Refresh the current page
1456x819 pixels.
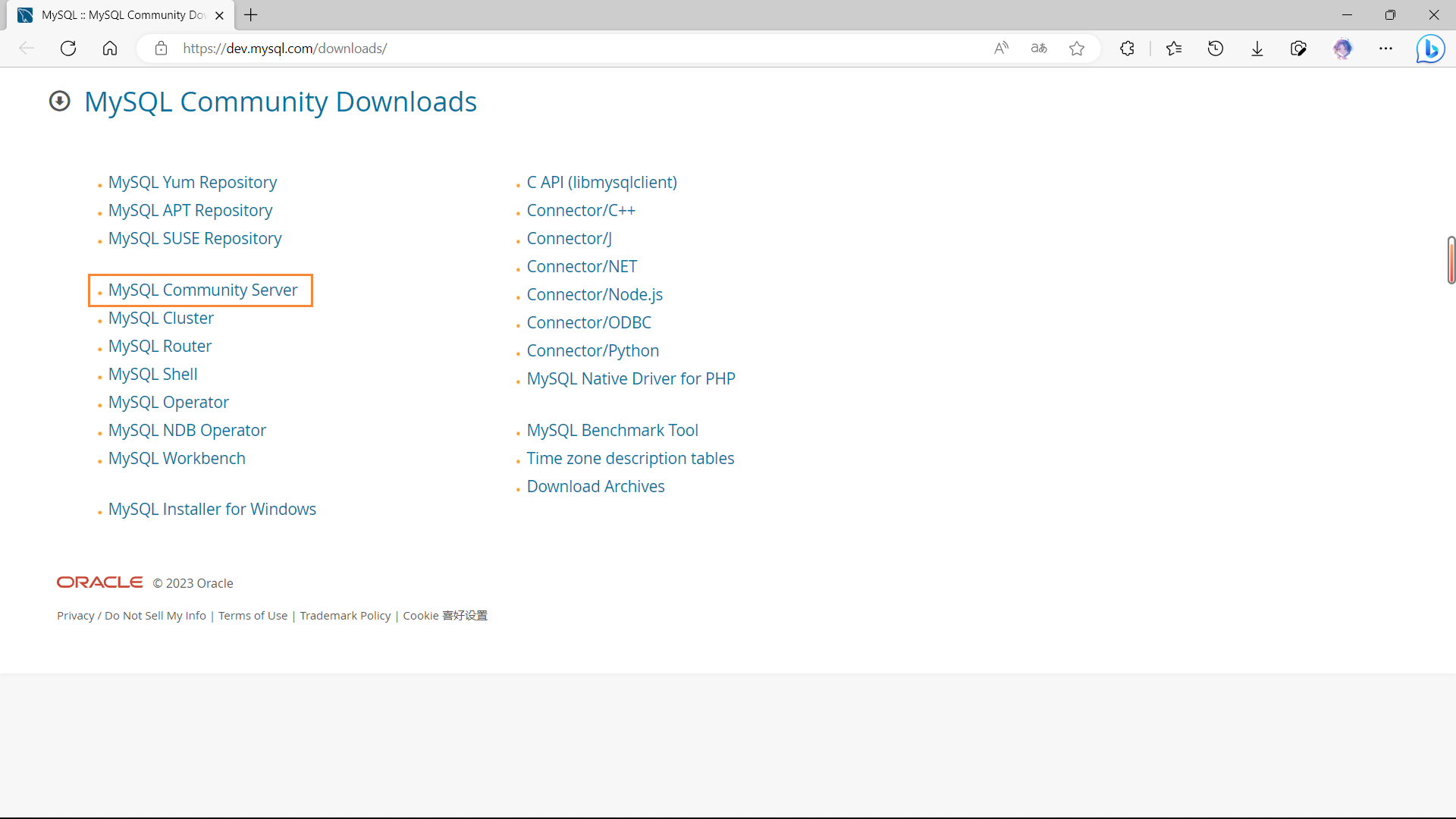(x=68, y=48)
